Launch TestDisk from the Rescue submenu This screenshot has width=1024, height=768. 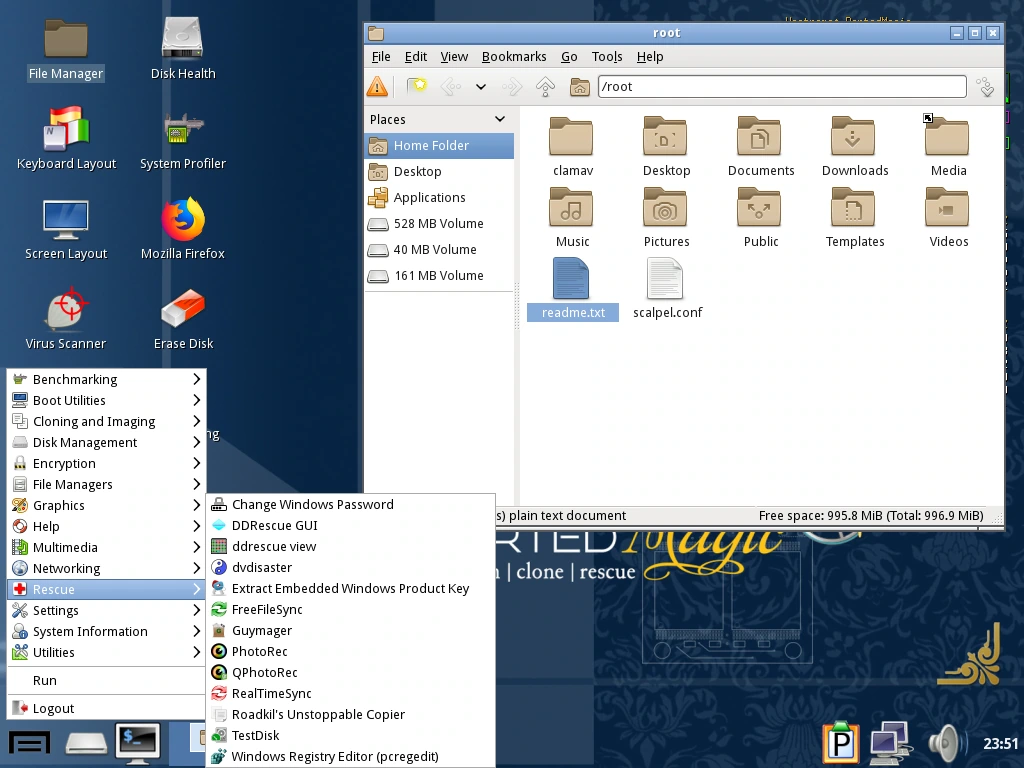coord(351,735)
